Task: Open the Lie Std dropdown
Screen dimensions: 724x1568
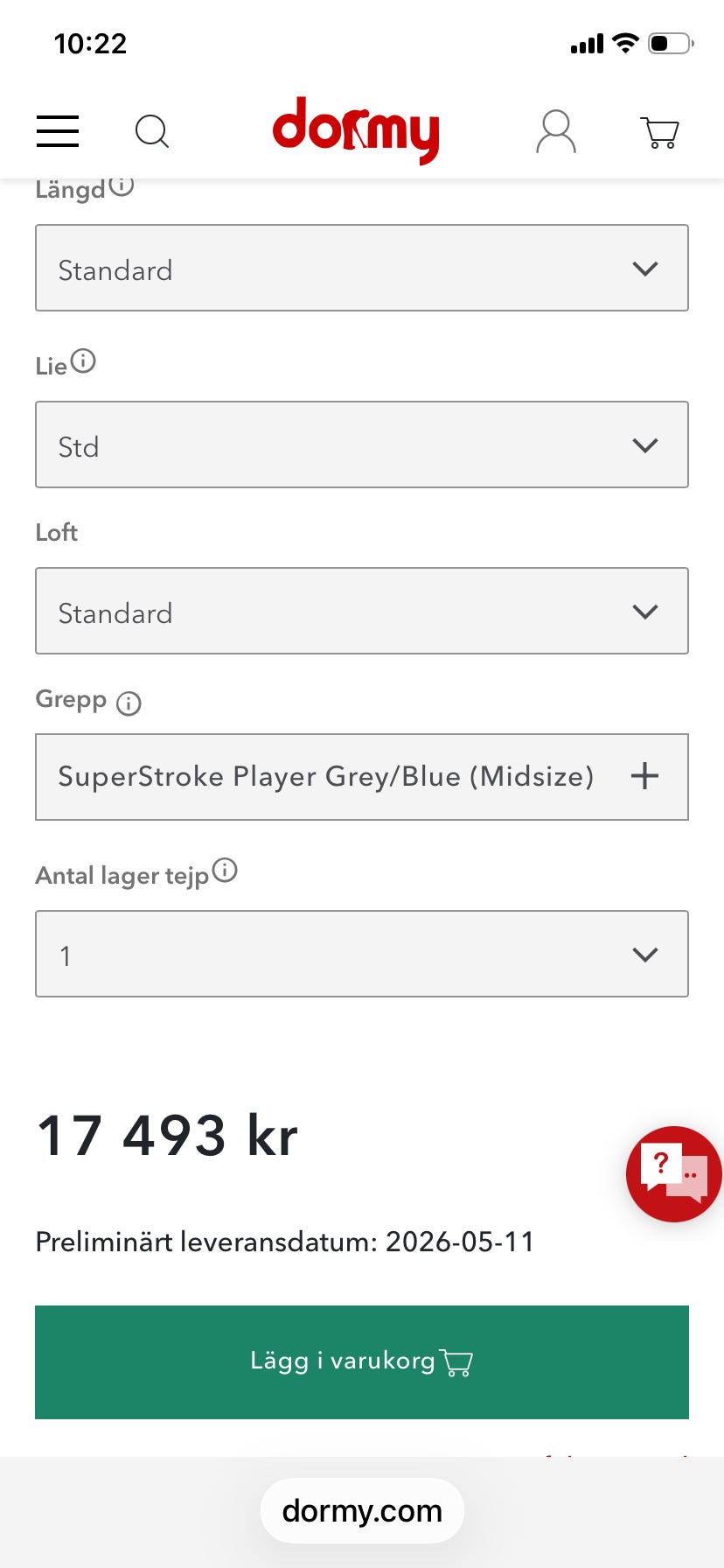Action: tap(361, 444)
